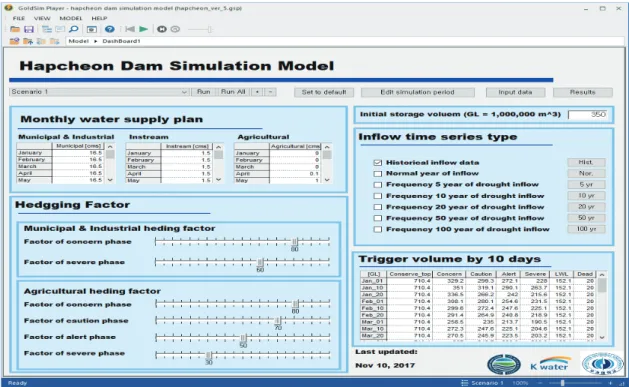
Task: Click the Hist. button
Action: (x=586, y=162)
